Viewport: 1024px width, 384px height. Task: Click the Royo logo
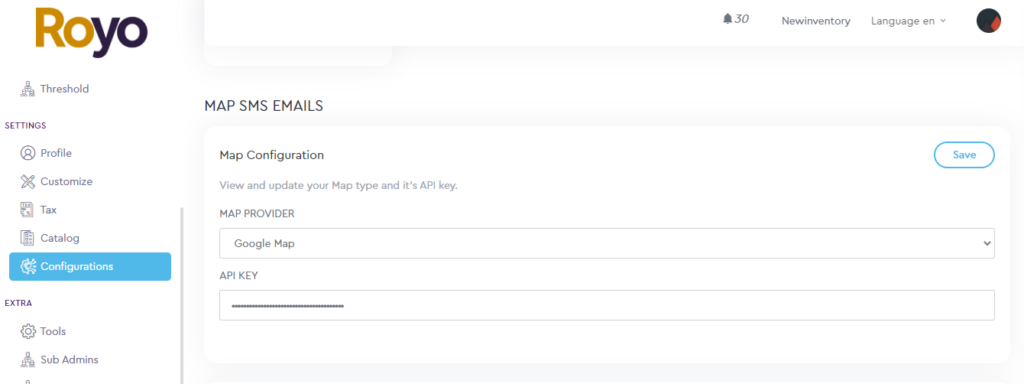pyautogui.click(x=91, y=32)
